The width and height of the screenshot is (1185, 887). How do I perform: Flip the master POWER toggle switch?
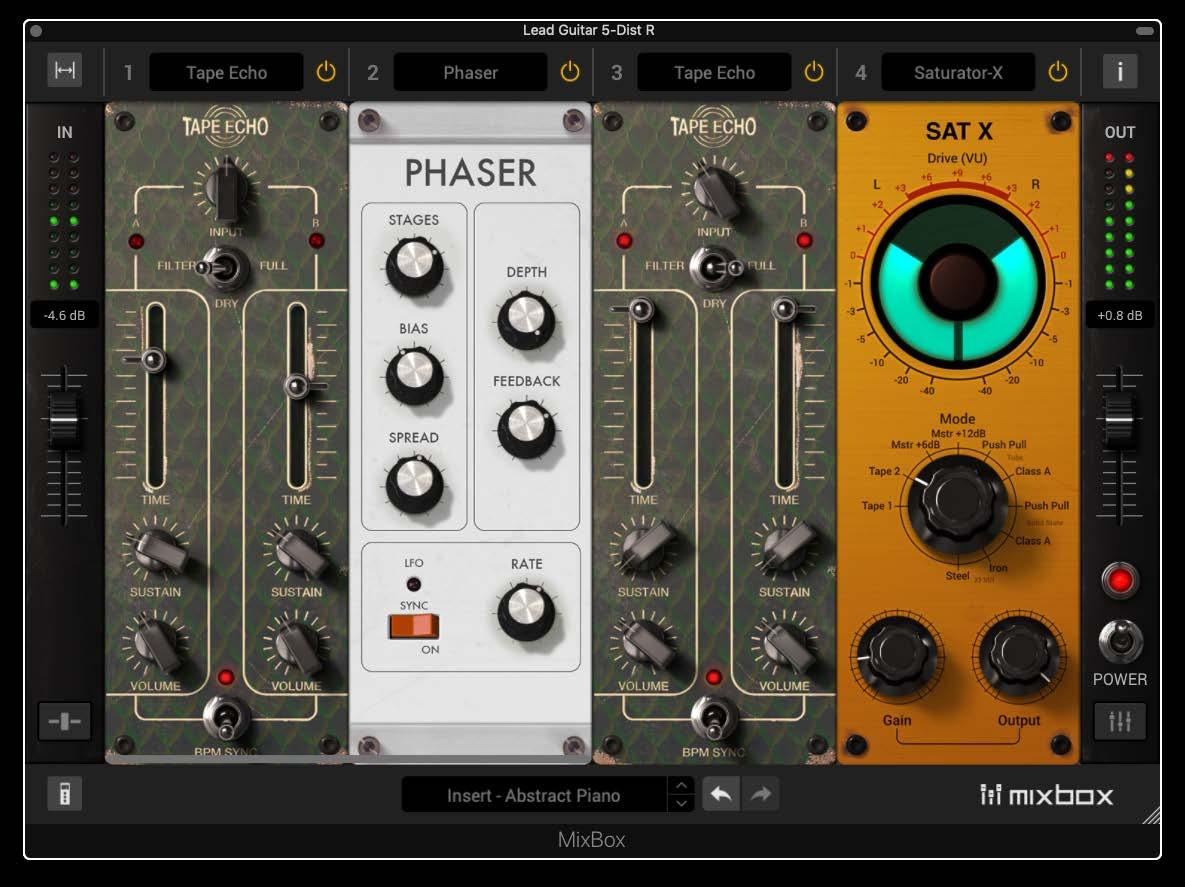click(x=1119, y=641)
